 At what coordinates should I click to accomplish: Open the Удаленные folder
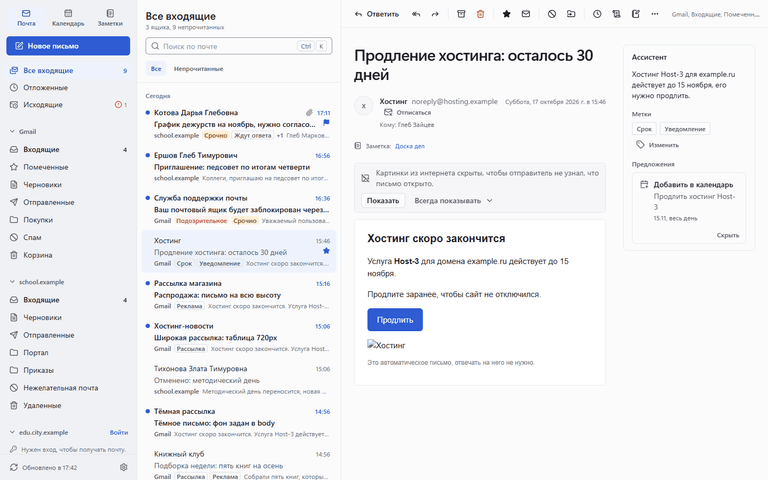[x=68, y=406]
